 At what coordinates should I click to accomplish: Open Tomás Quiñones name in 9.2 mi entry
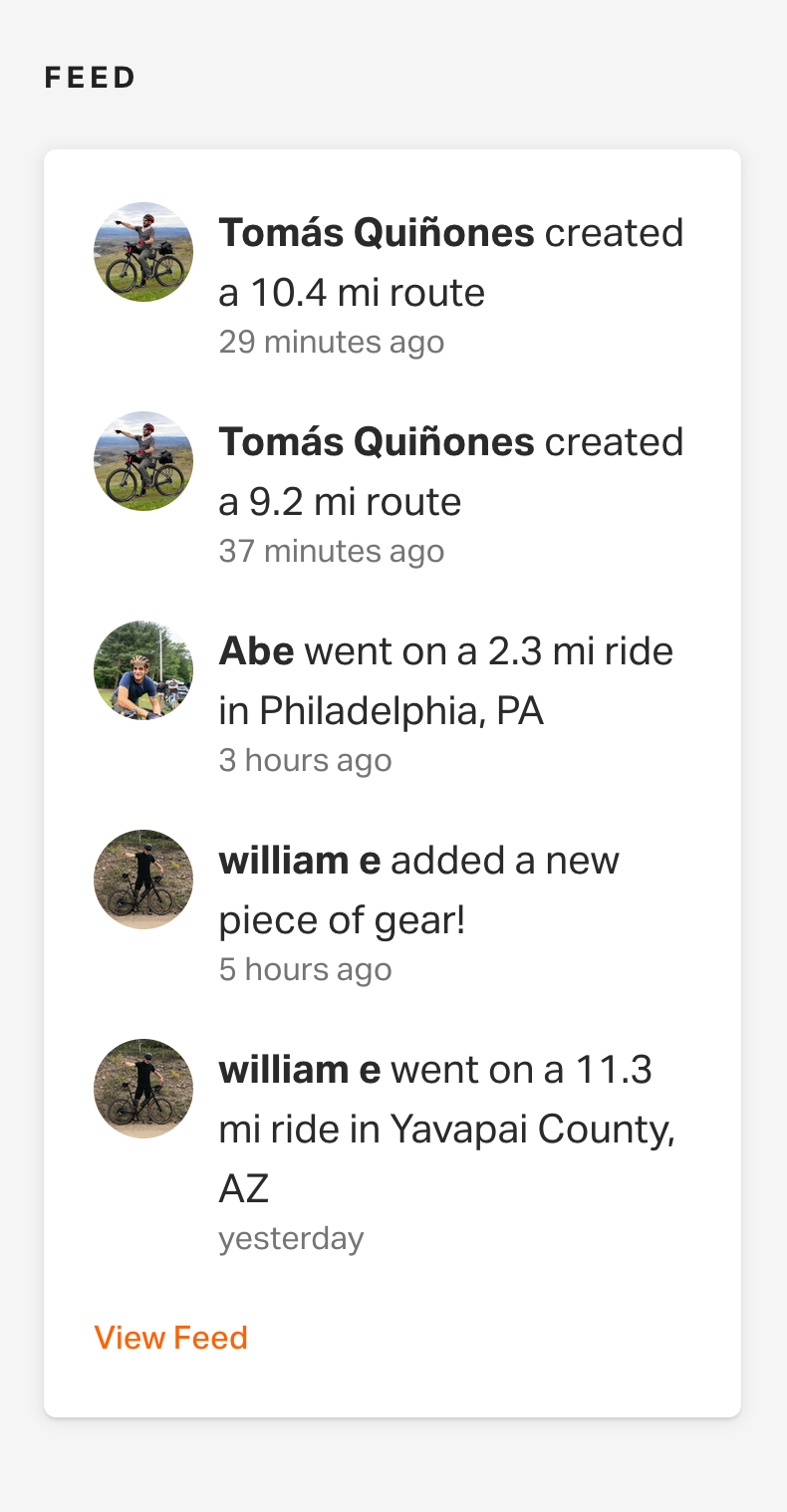tap(377, 442)
